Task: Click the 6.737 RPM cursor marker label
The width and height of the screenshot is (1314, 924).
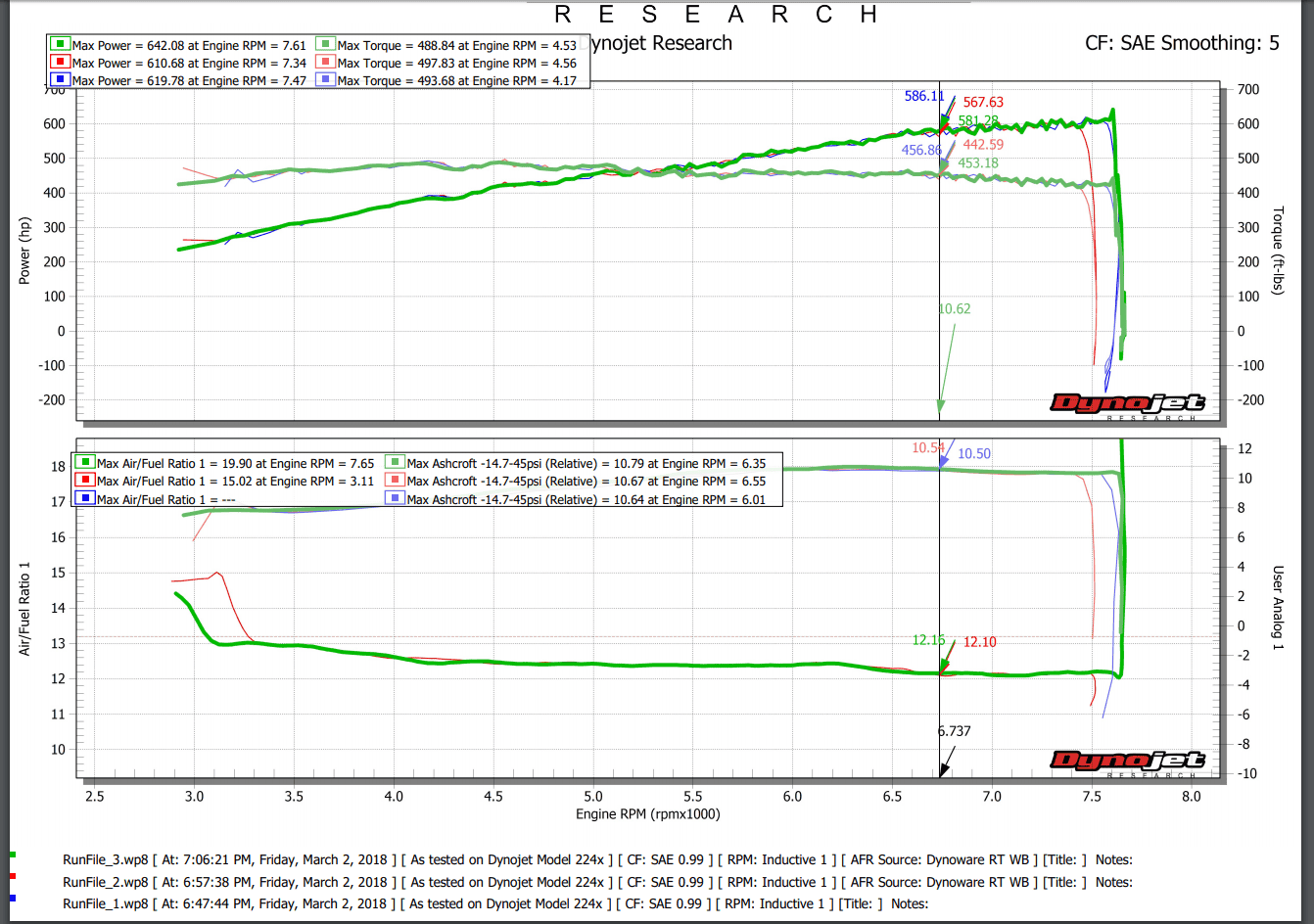Action: click(954, 731)
